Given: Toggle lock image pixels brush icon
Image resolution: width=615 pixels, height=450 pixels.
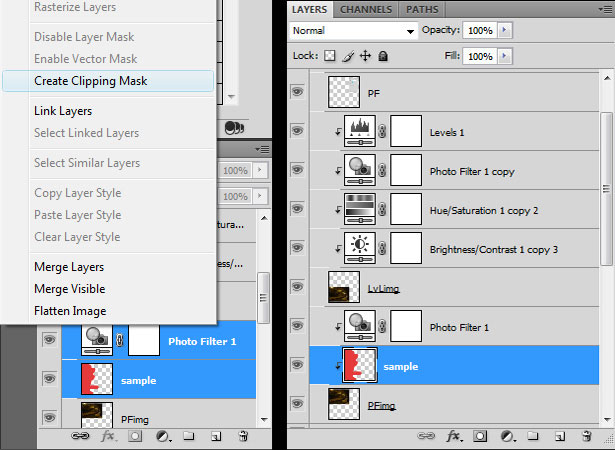Looking at the screenshot, I should point(348,56).
